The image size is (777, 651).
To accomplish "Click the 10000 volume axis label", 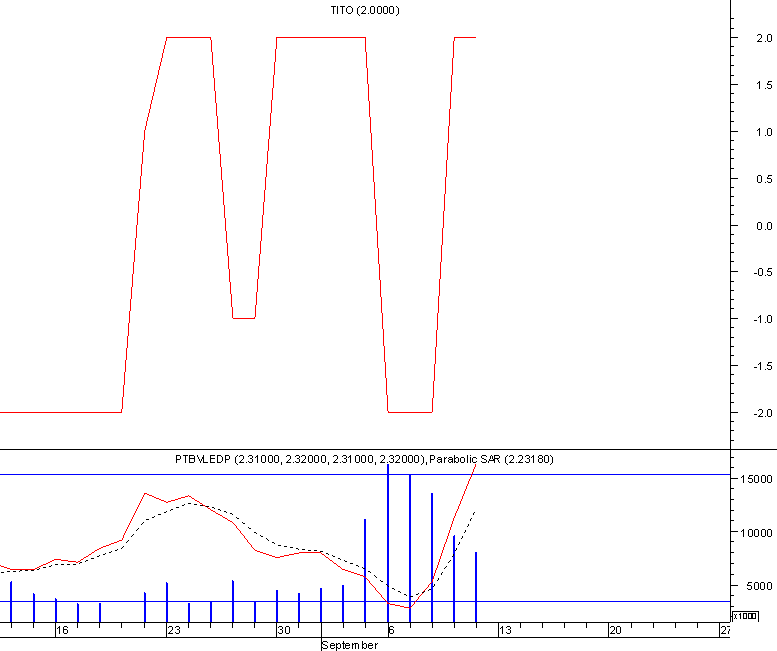I will [756, 533].
